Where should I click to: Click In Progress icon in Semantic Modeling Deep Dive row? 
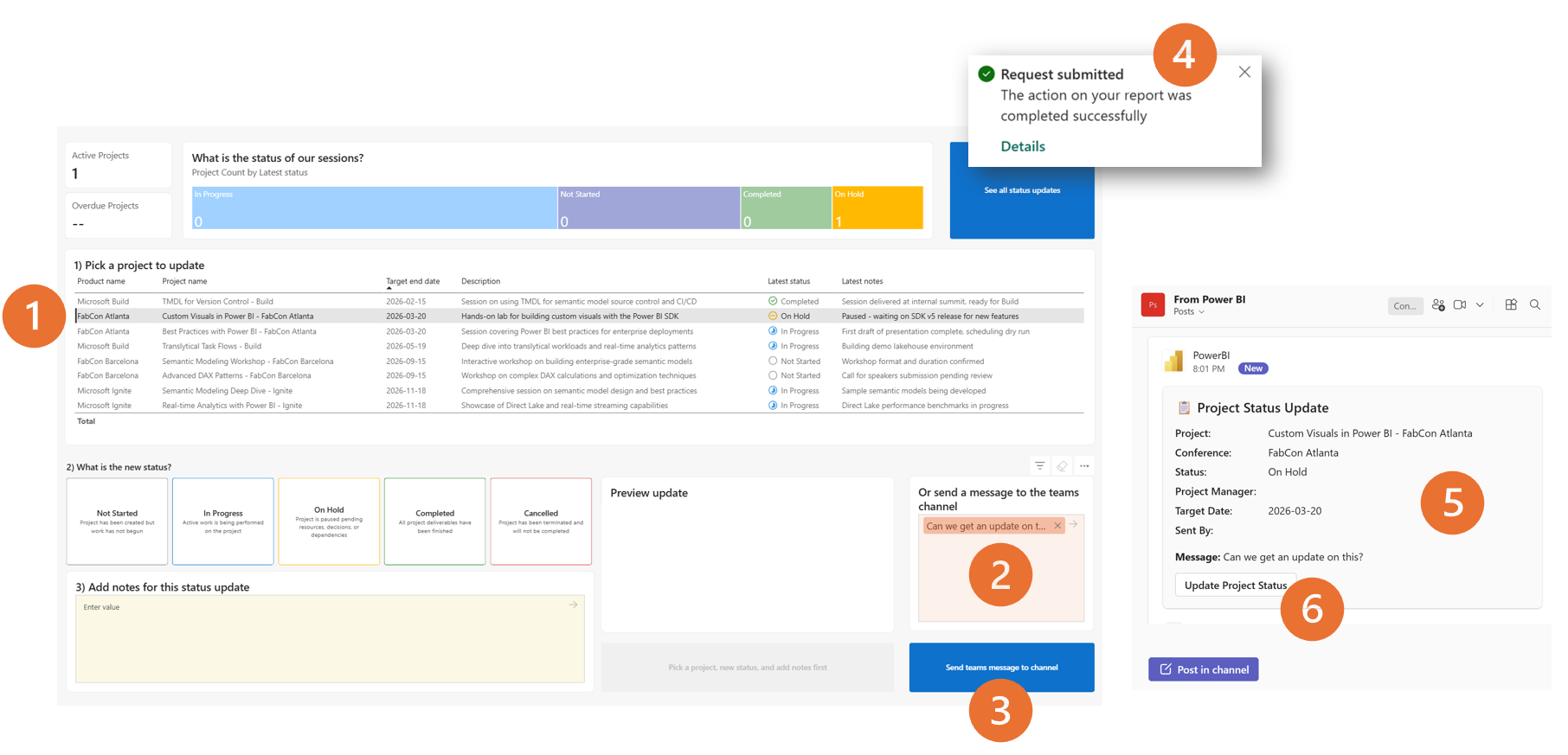(x=773, y=390)
